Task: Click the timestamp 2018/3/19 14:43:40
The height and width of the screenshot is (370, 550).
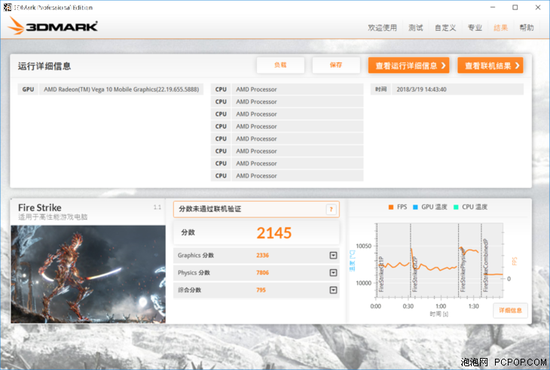Action: click(421, 89)
